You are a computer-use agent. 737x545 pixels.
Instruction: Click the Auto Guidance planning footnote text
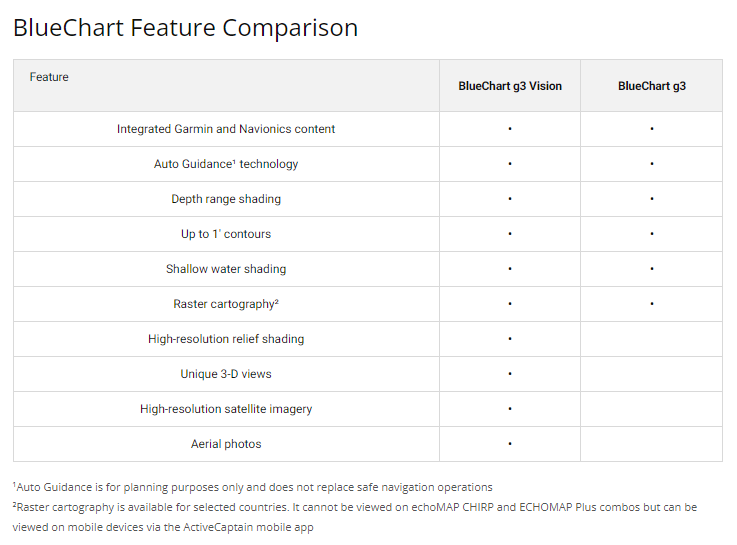click(253, 487)
